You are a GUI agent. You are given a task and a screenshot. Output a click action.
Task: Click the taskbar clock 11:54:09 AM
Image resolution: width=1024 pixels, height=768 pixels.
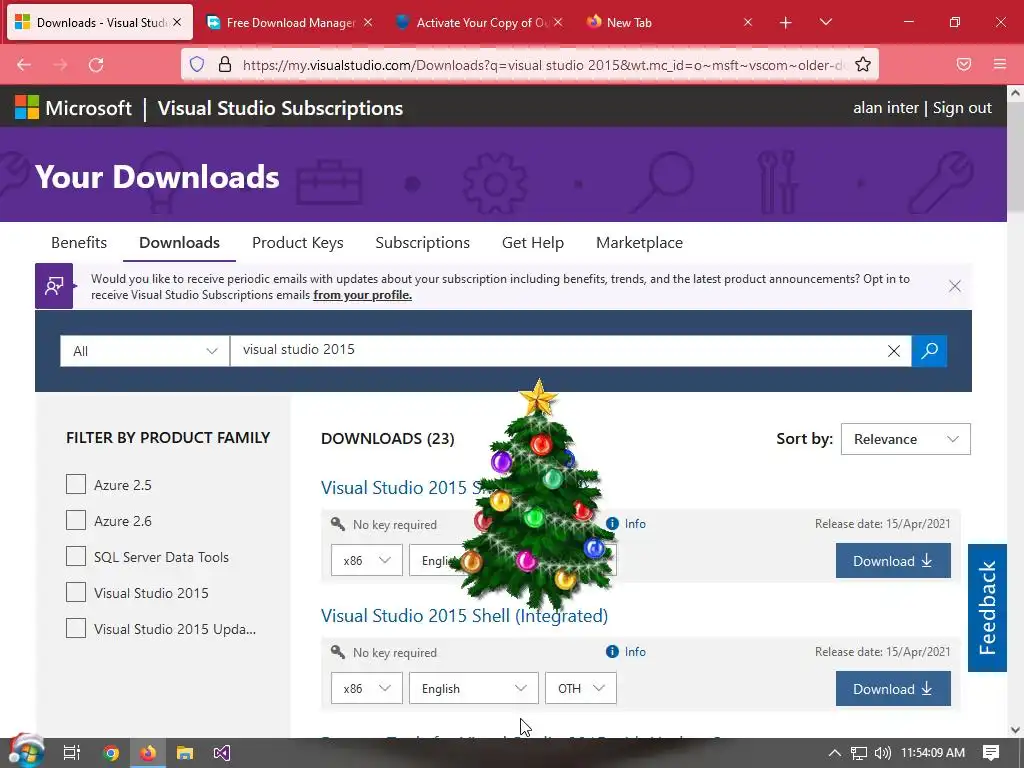[x=933, y=753]
